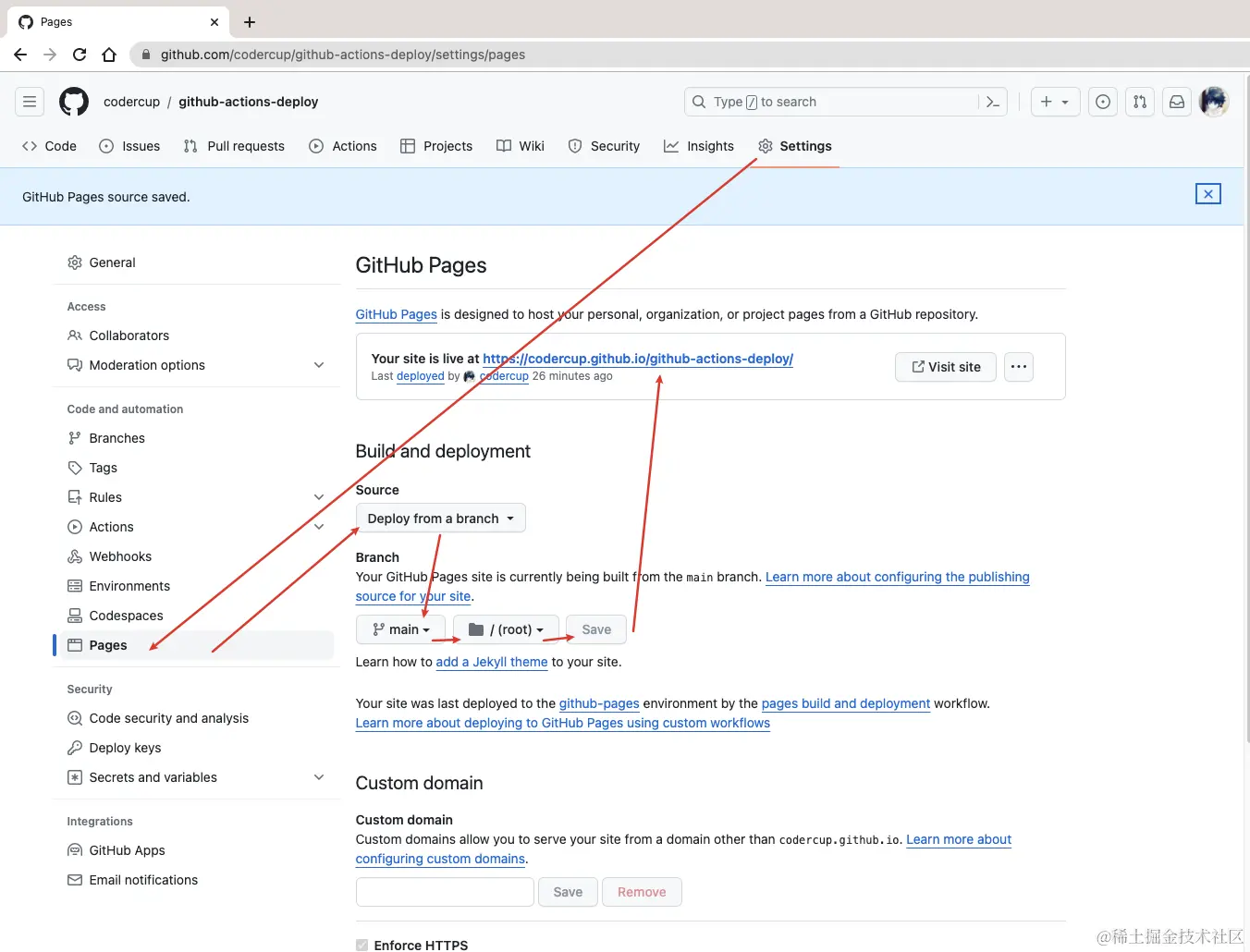The width and height of the screenshot is (1250, 952).
Task: Open the deployed history link
Action: click(421, 376)
